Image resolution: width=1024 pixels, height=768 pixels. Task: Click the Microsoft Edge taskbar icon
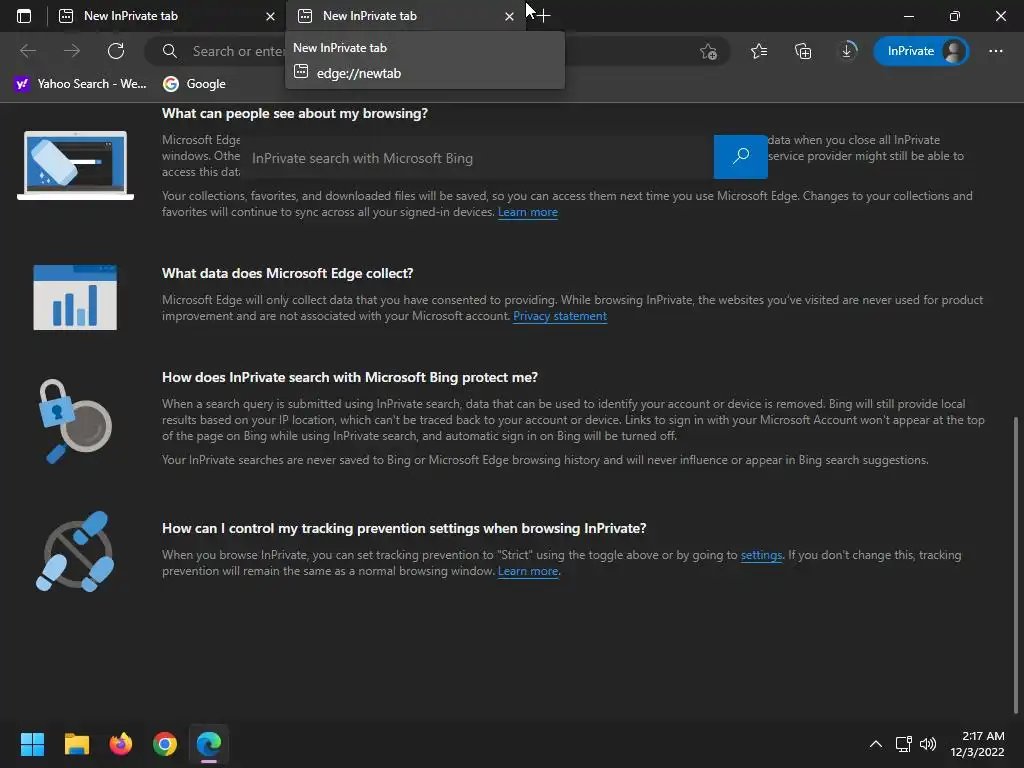[x=209, y=744]
